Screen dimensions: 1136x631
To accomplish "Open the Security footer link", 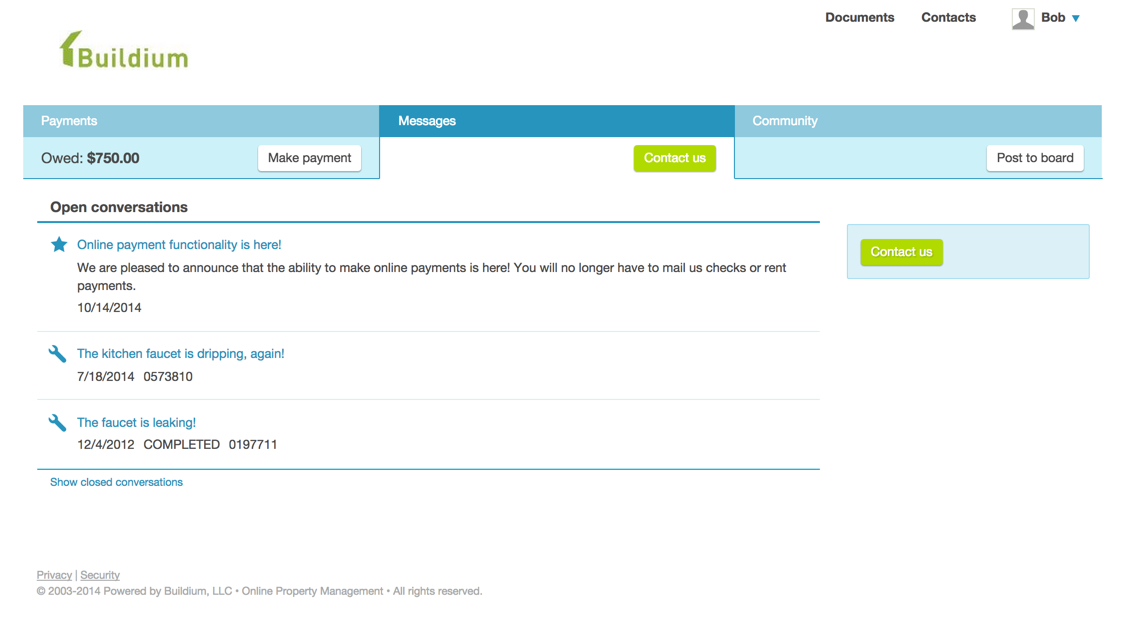I will click(100, 575).
